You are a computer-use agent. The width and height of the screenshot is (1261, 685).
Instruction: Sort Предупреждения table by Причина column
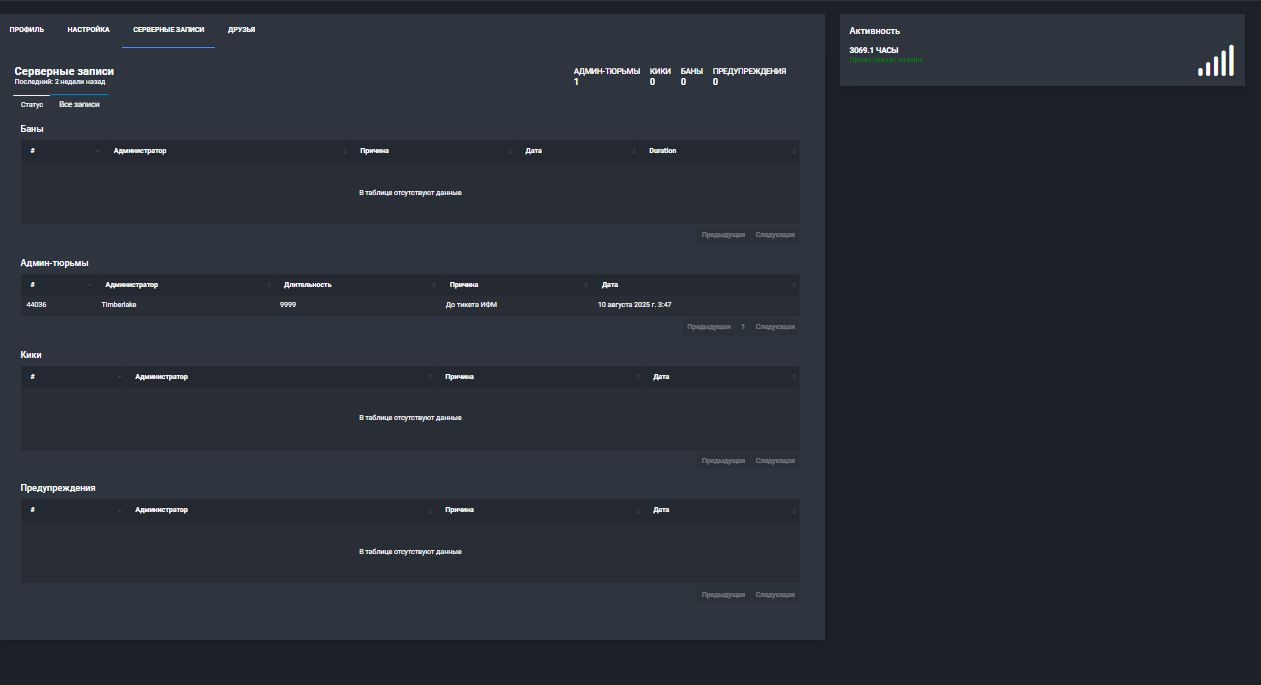pos(539,510)
